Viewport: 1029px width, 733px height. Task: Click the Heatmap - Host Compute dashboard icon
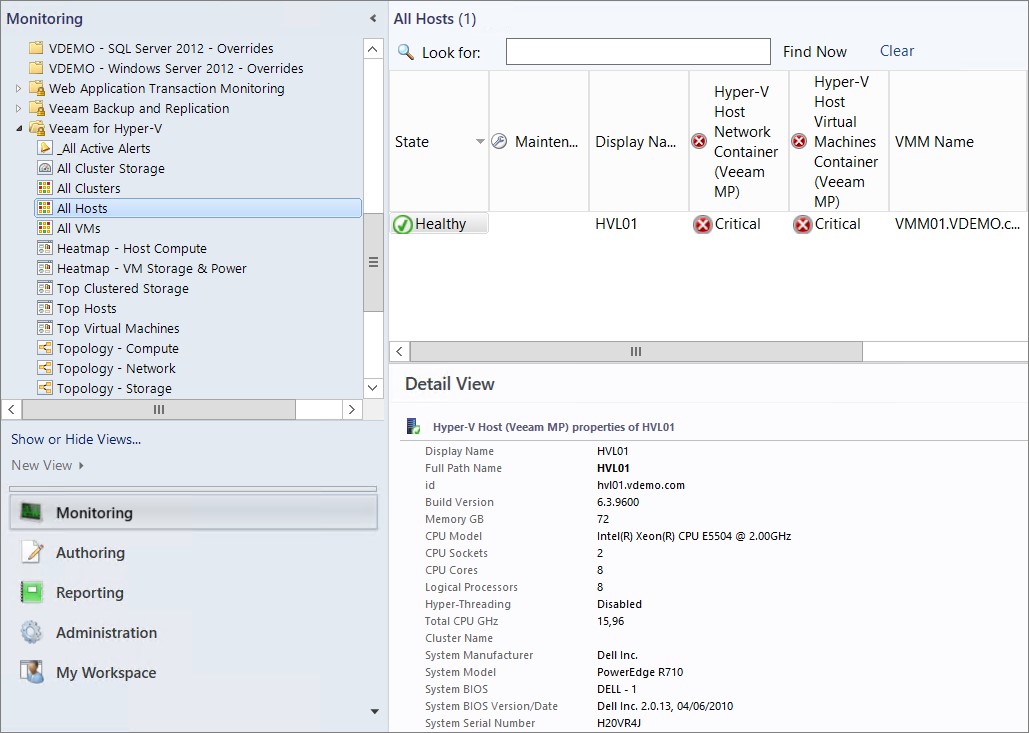(45, 248)
